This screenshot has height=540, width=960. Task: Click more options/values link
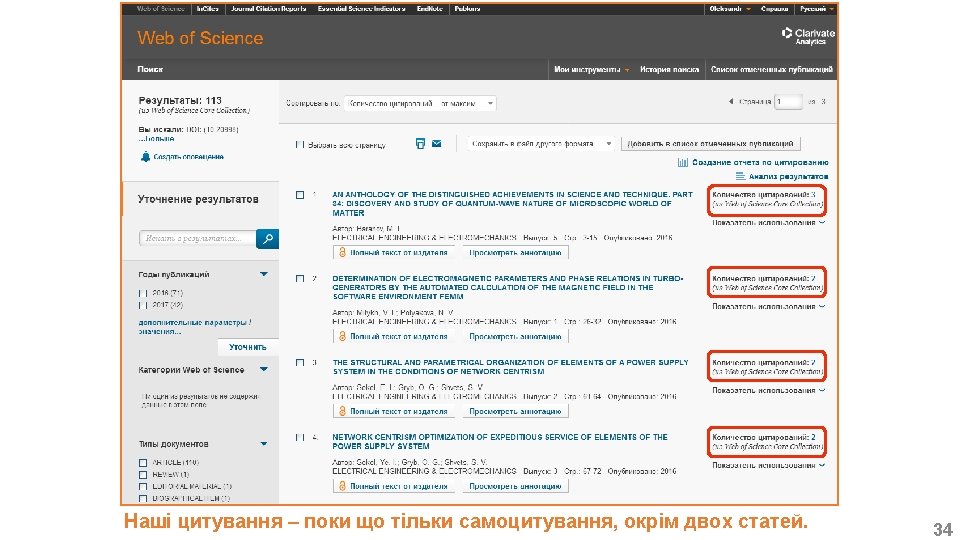point(195,327)
